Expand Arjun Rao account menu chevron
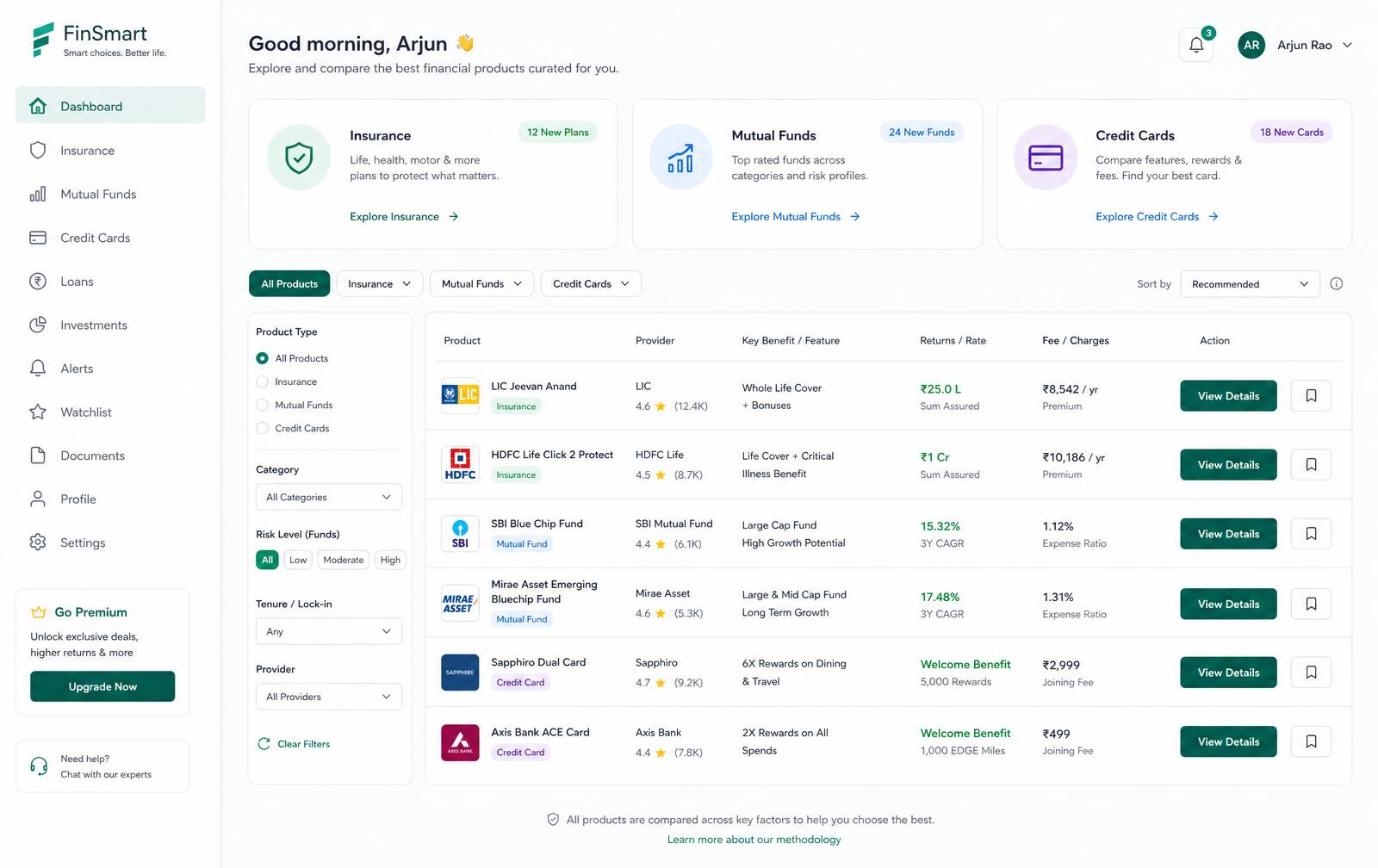The image size is (1378, 868). [1348, 45]
